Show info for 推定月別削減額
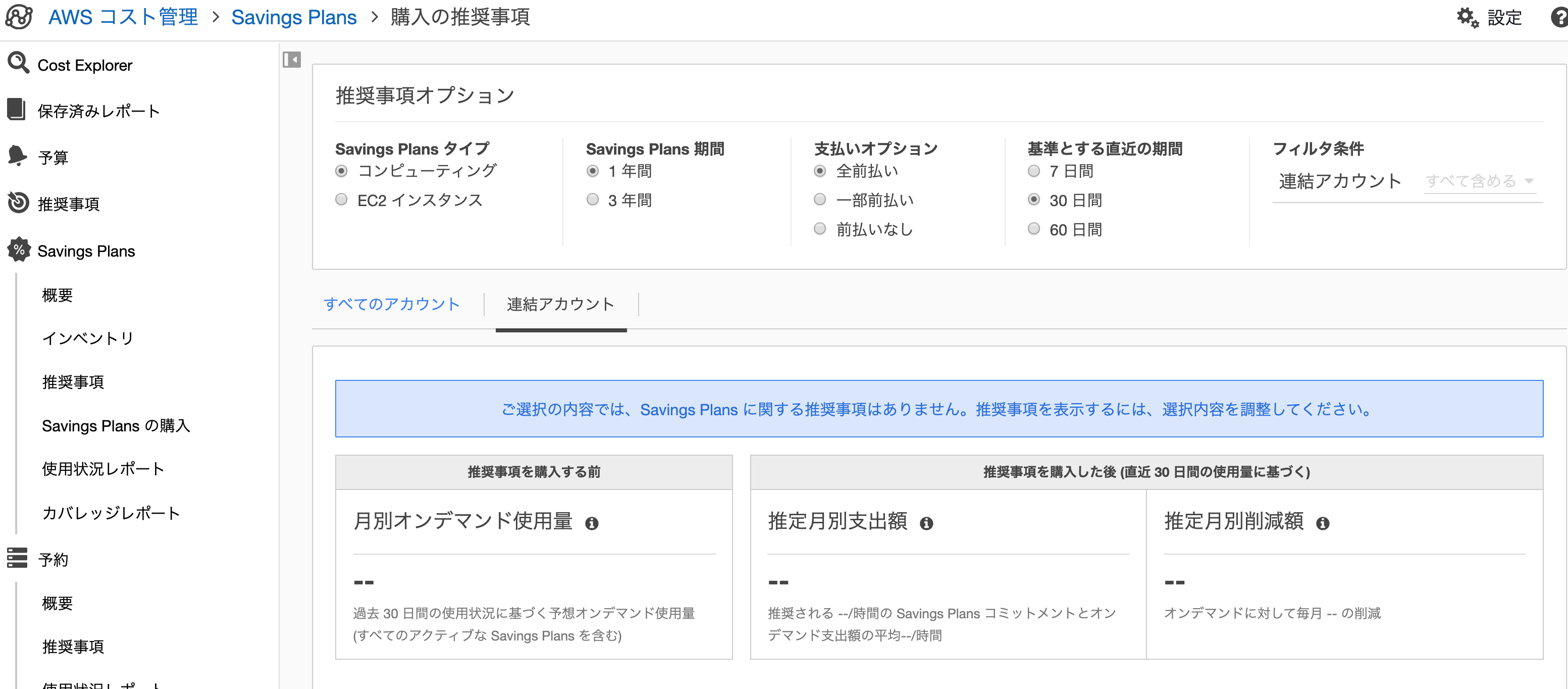The width and height of the screenshot is (1568, 689). click(1323, 523)
